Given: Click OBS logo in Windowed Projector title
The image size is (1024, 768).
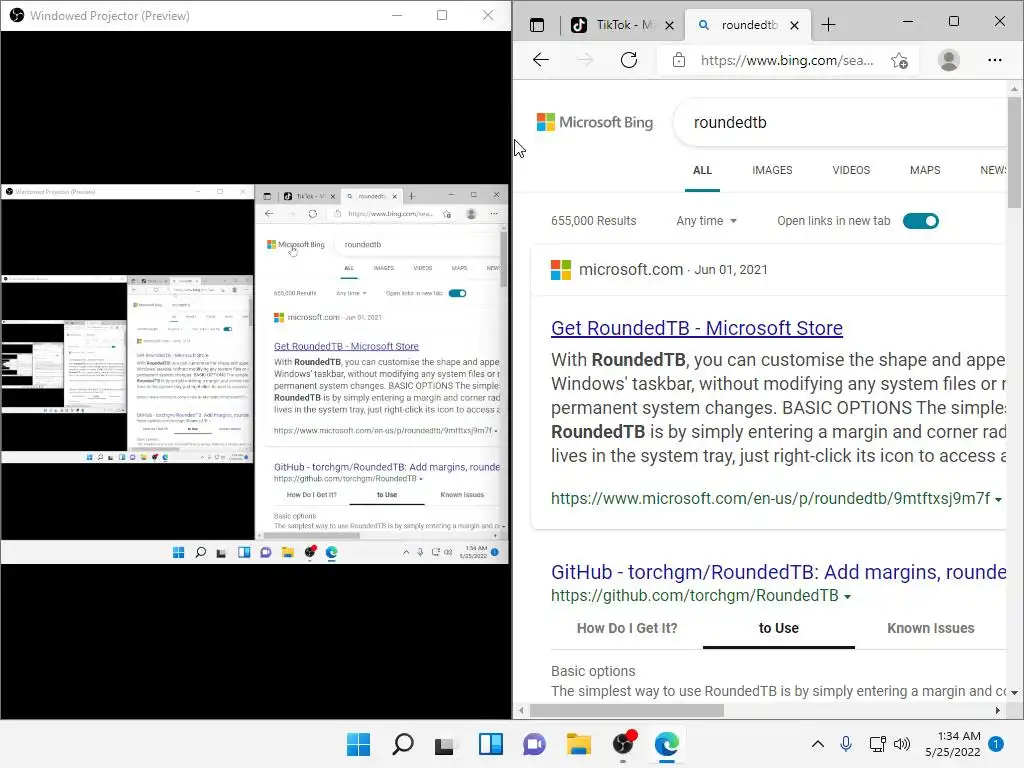Looking at the screenshot, I should (x=17, y=15).
